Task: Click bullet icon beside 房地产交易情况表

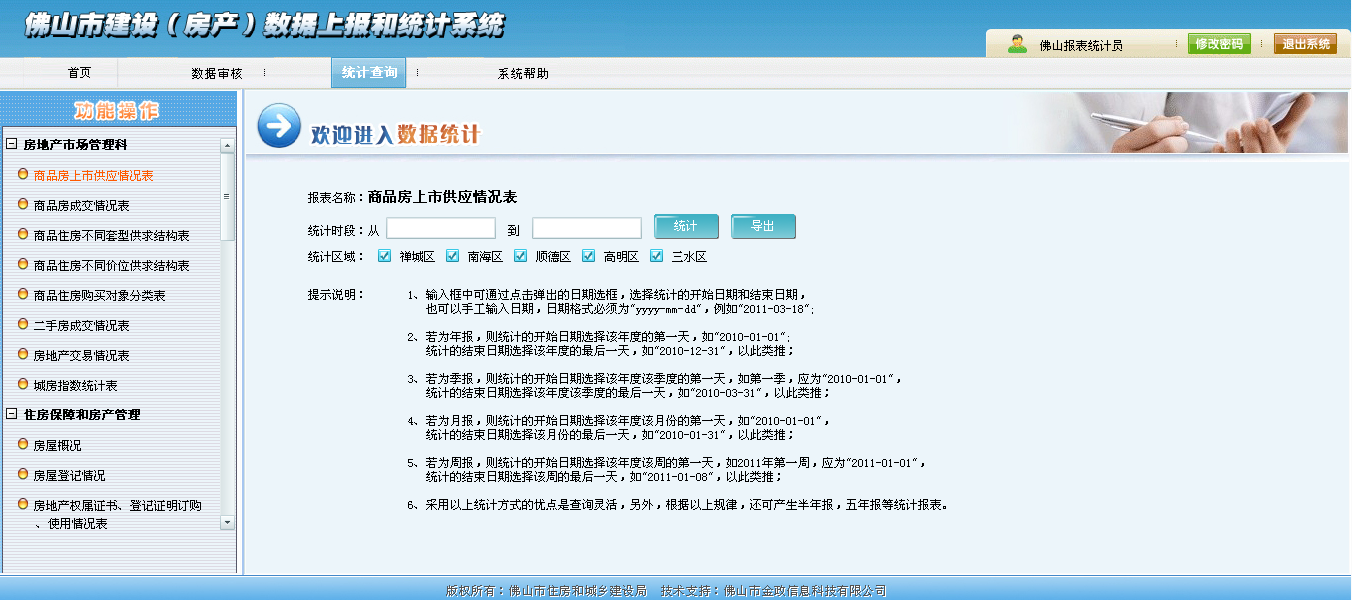Action: click(x=23, y=354)
